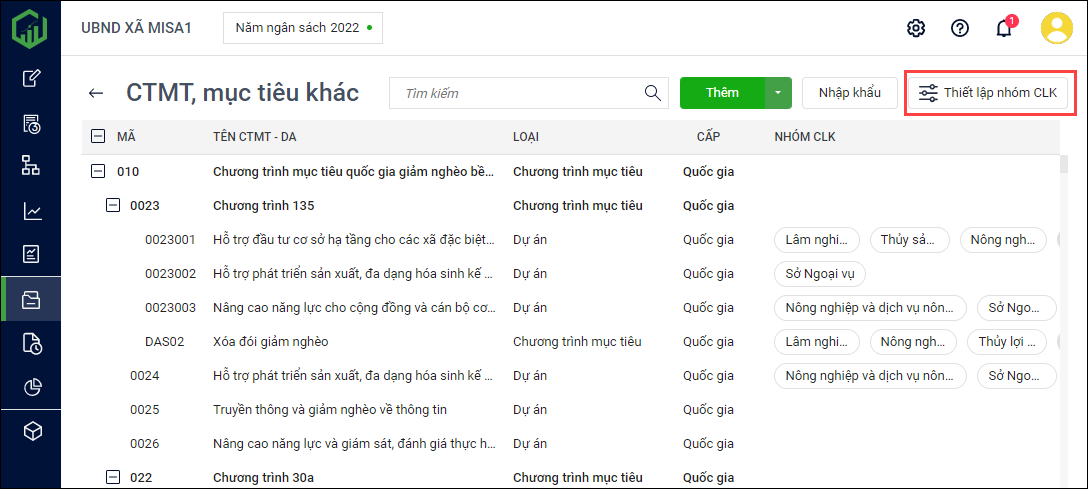Collapse the 010 program row

pos(98,172)
